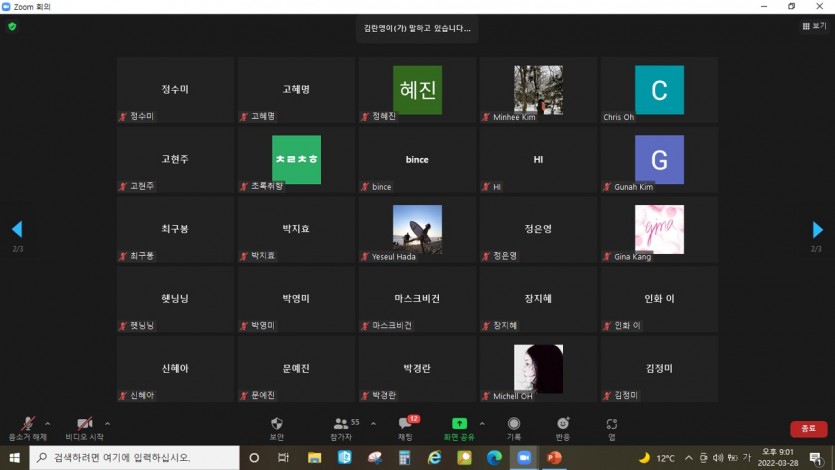Viewport: 835px width, 470px height.
Task: Open volume control in system tray
Action: tap(718, 458)
